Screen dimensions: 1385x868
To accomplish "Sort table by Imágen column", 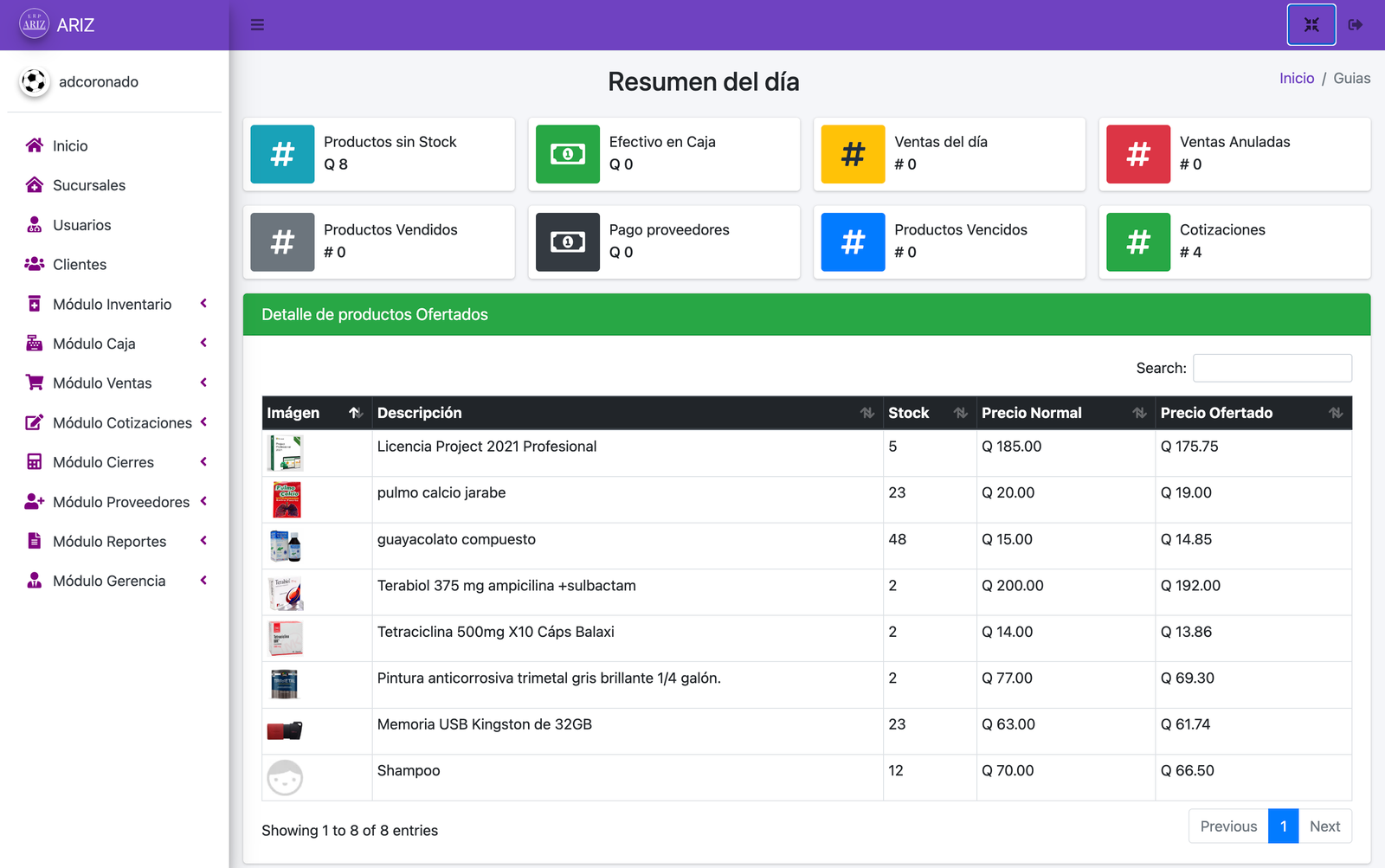I will [317, 413].
